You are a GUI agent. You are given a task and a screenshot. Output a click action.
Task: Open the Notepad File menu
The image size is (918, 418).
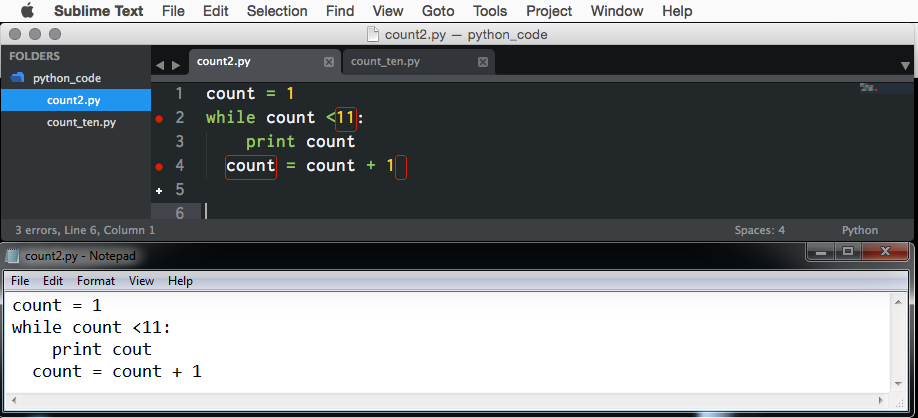point(20,281)
